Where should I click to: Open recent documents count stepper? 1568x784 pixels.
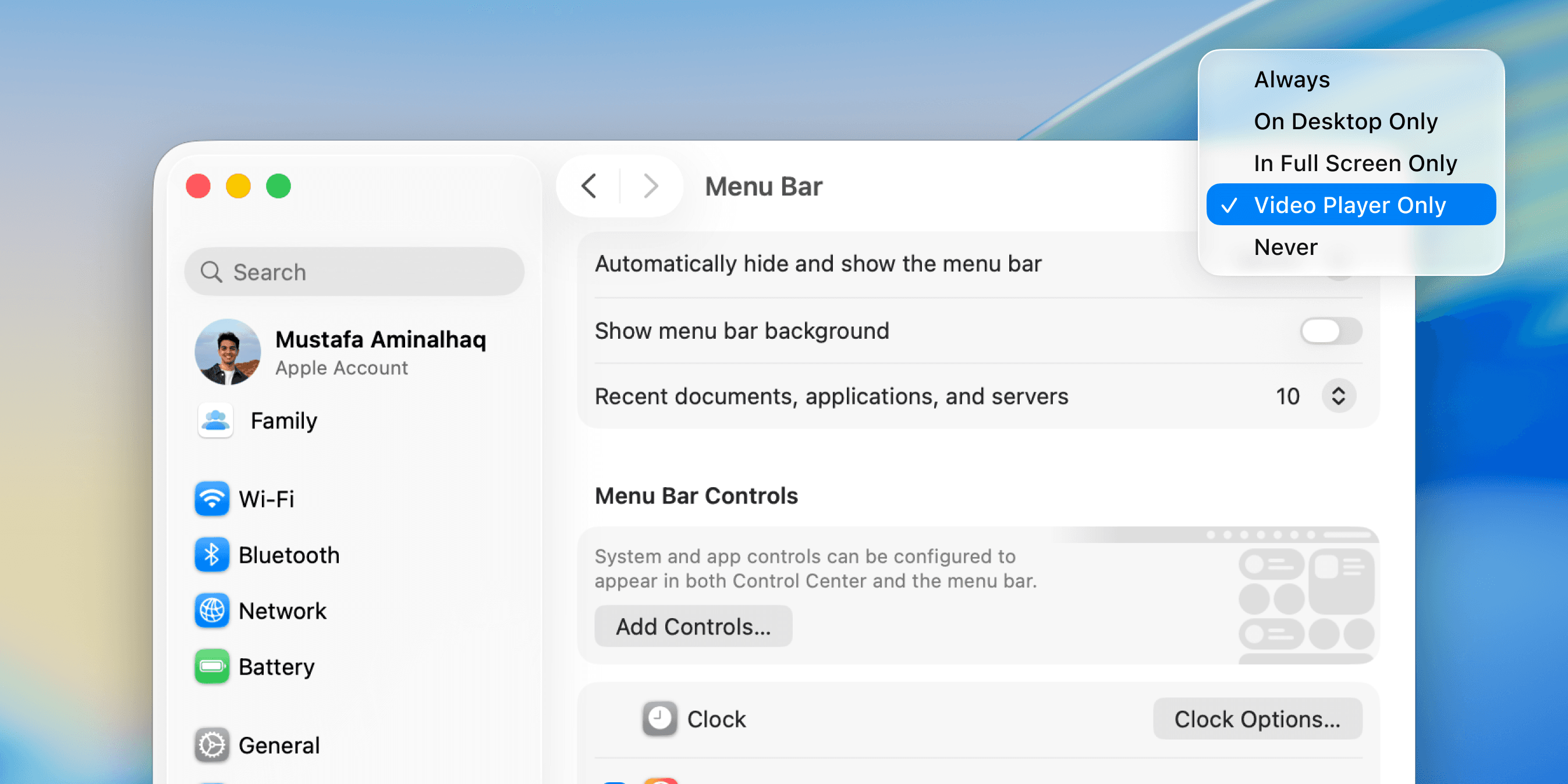pos(1338,396)
